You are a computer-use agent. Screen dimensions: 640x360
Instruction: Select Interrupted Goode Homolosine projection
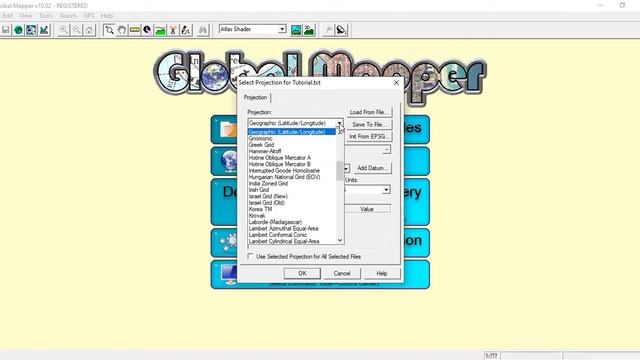(x=292, y=171)
